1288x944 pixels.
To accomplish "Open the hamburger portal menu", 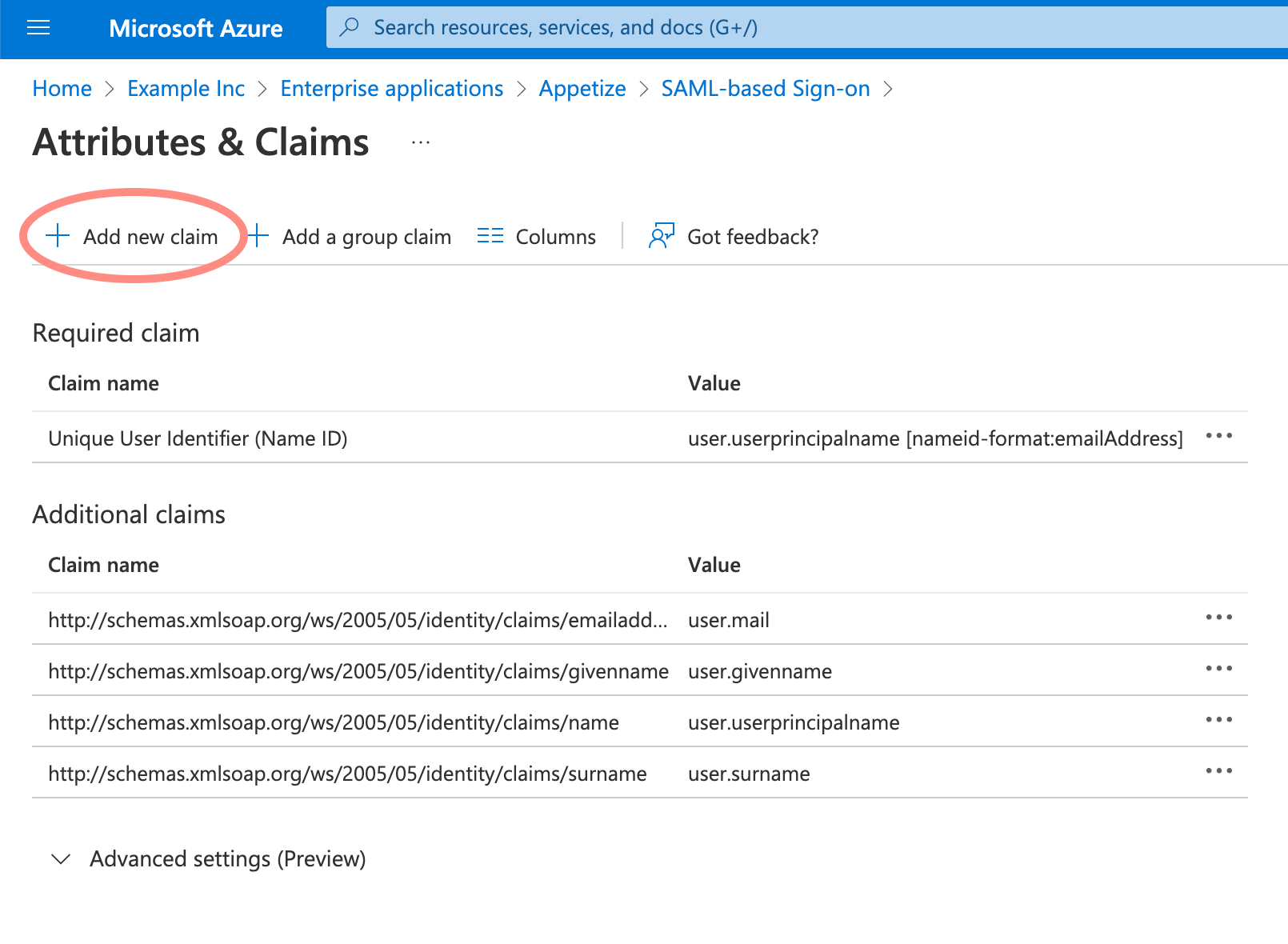I will pos(38,29).
